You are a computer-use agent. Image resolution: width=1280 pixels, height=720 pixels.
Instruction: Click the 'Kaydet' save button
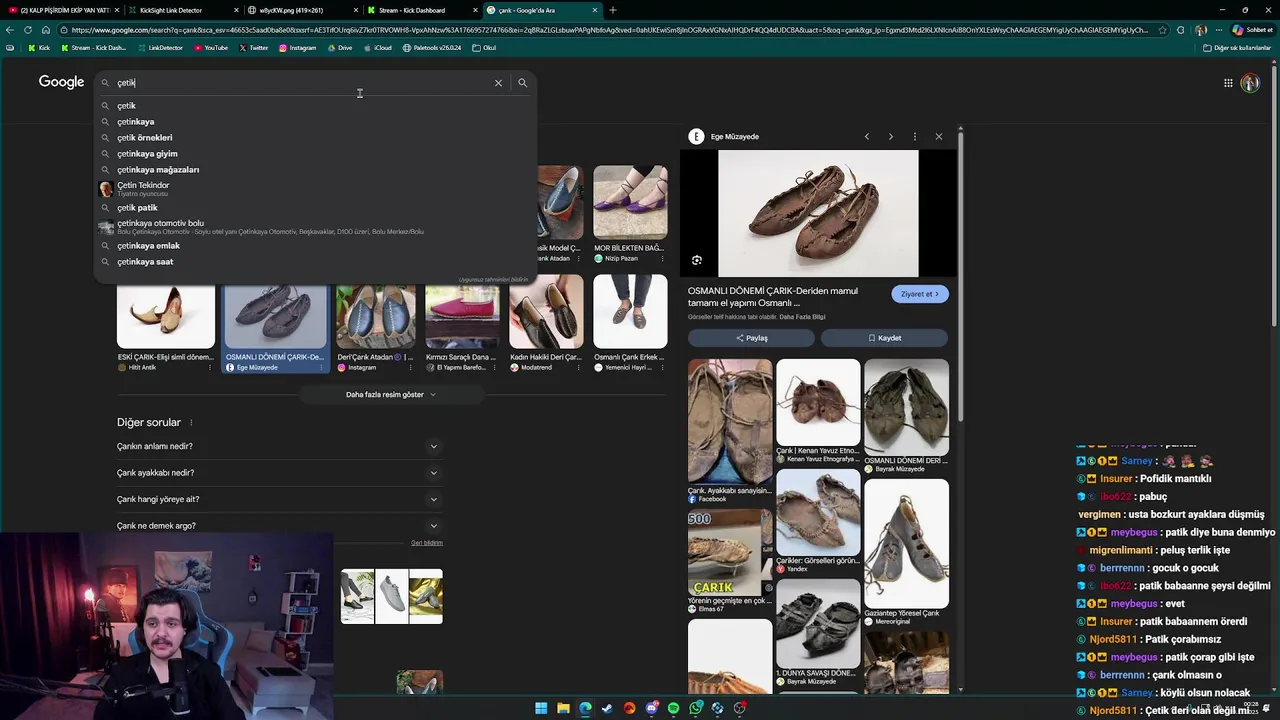[x=884, y=338]
